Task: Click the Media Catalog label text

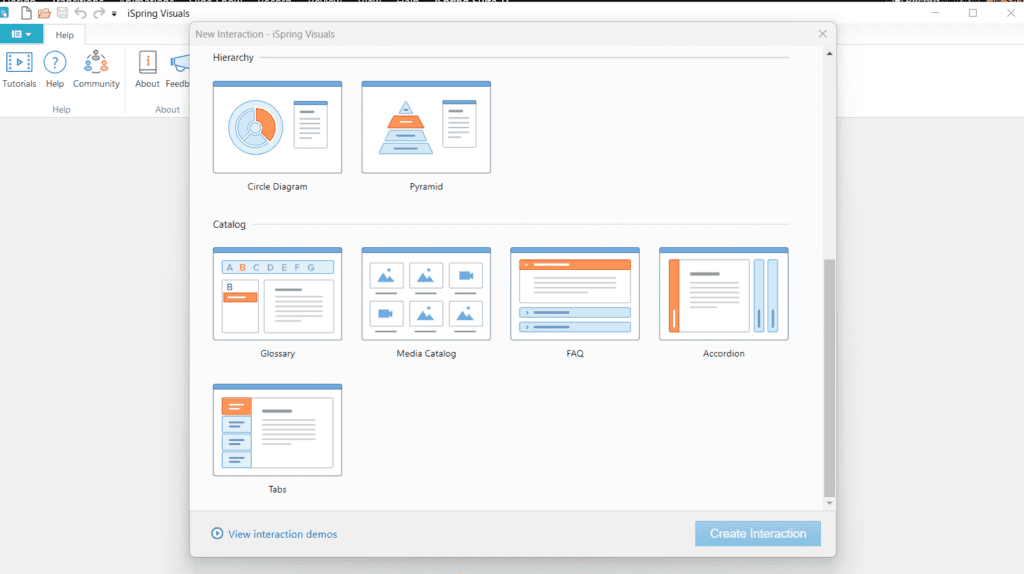Action: click(426, 353)
